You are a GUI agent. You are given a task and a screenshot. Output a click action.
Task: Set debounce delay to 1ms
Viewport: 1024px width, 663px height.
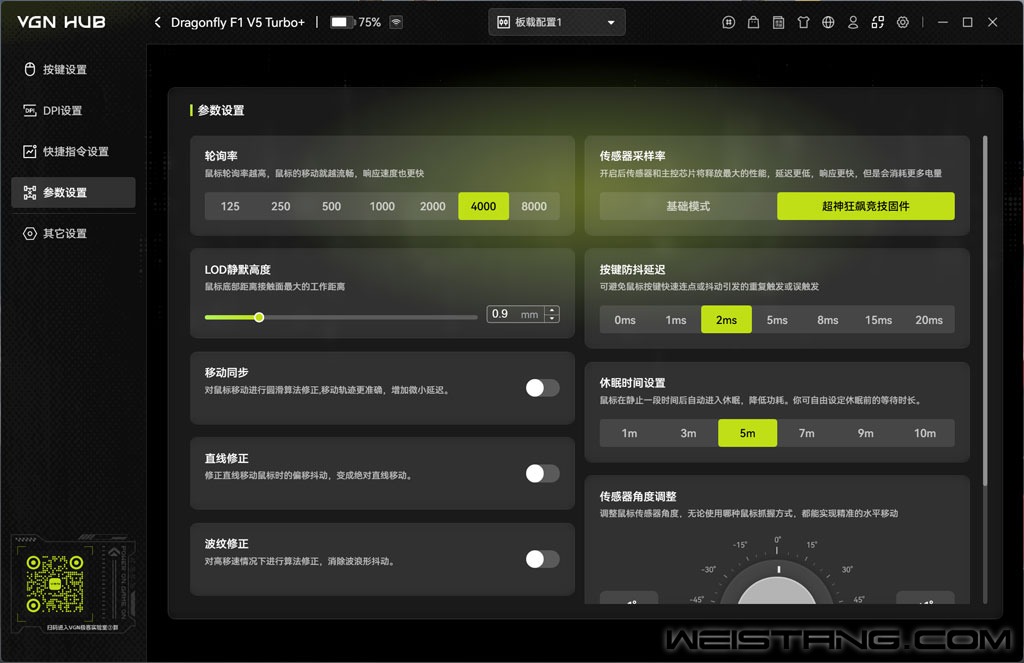tap(676, 320)
